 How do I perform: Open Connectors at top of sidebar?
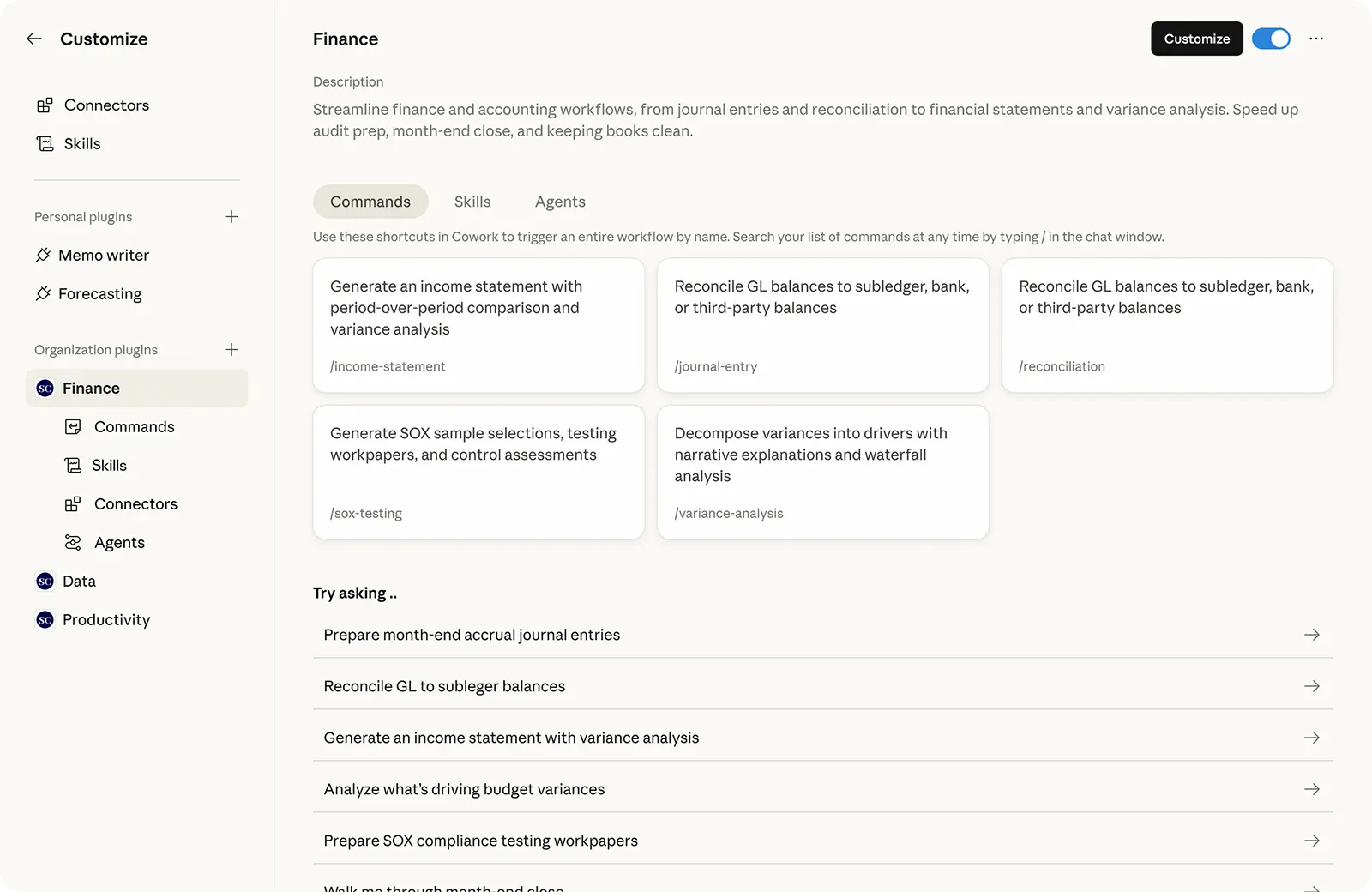106,105
